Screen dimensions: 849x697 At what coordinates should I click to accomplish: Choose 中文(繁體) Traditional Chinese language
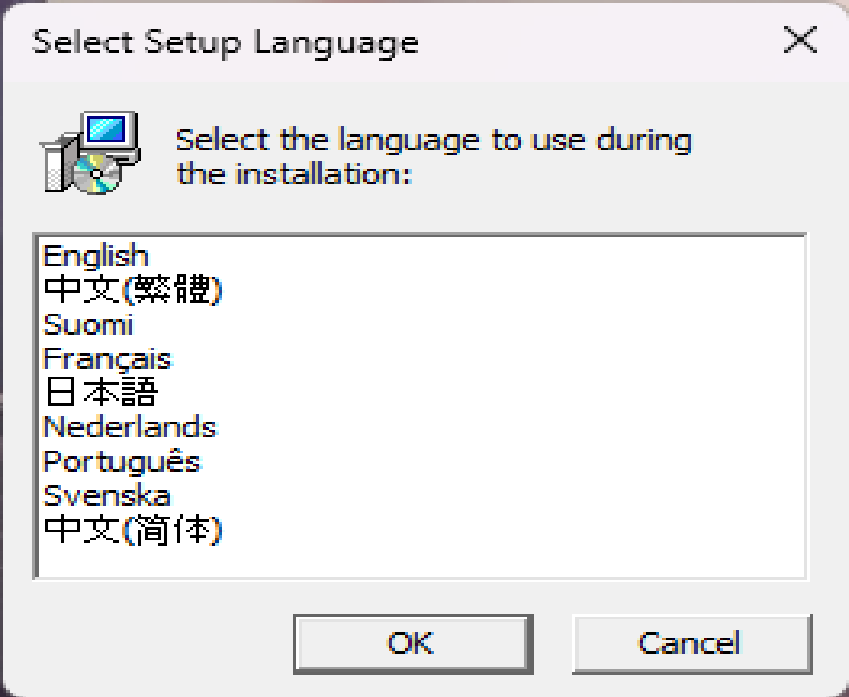(133, 290)
